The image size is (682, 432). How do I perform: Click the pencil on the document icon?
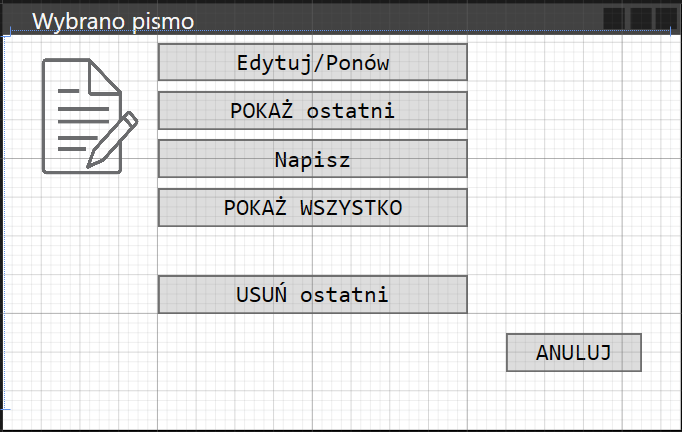pos(113,140)
